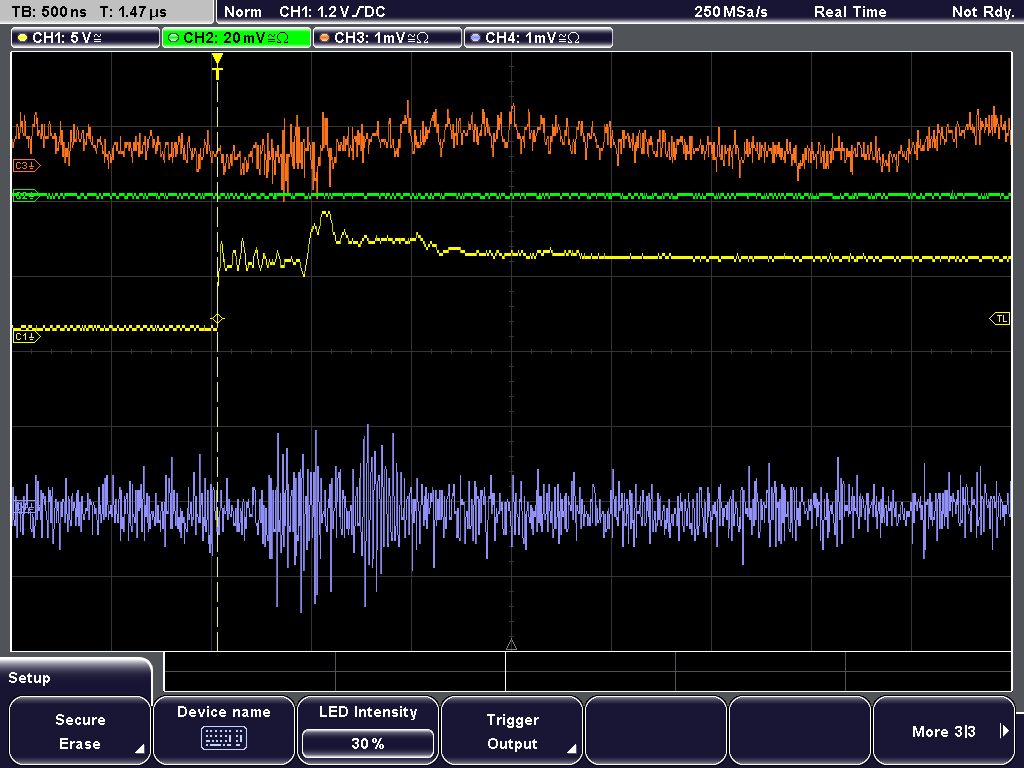Open the Secure Erase menu
The image size is (1024, 768).
click(x=80, y=731)
